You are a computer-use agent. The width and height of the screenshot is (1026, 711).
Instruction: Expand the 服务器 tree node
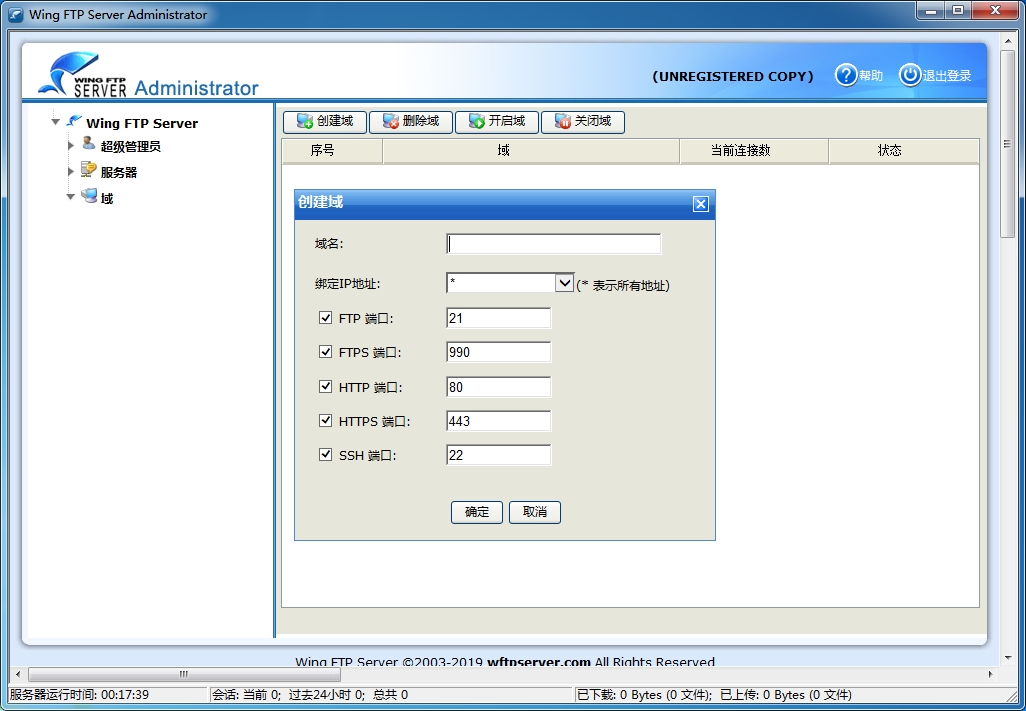coord(71,171)
